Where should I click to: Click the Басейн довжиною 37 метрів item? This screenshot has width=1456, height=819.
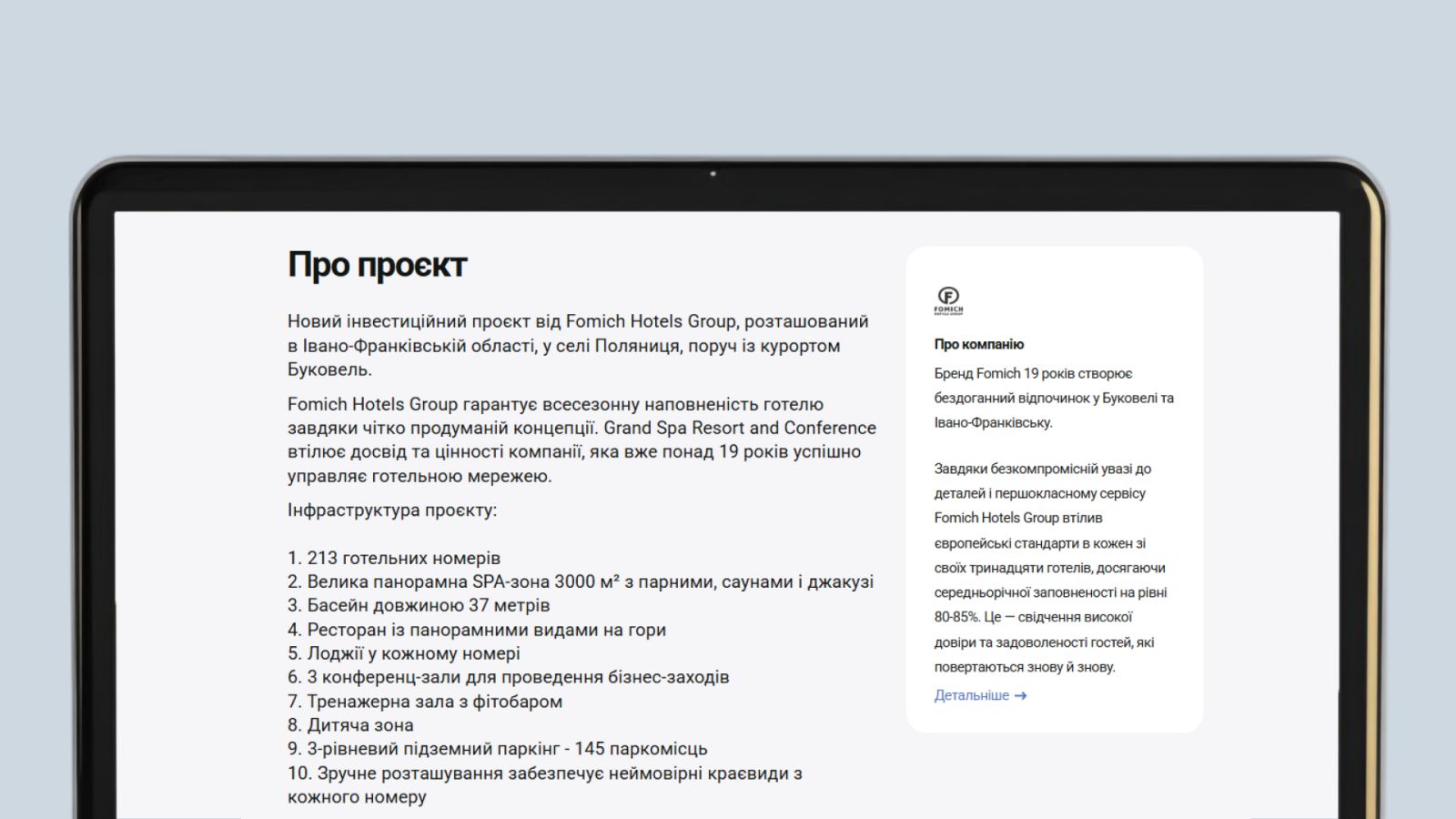click(419, 605)
